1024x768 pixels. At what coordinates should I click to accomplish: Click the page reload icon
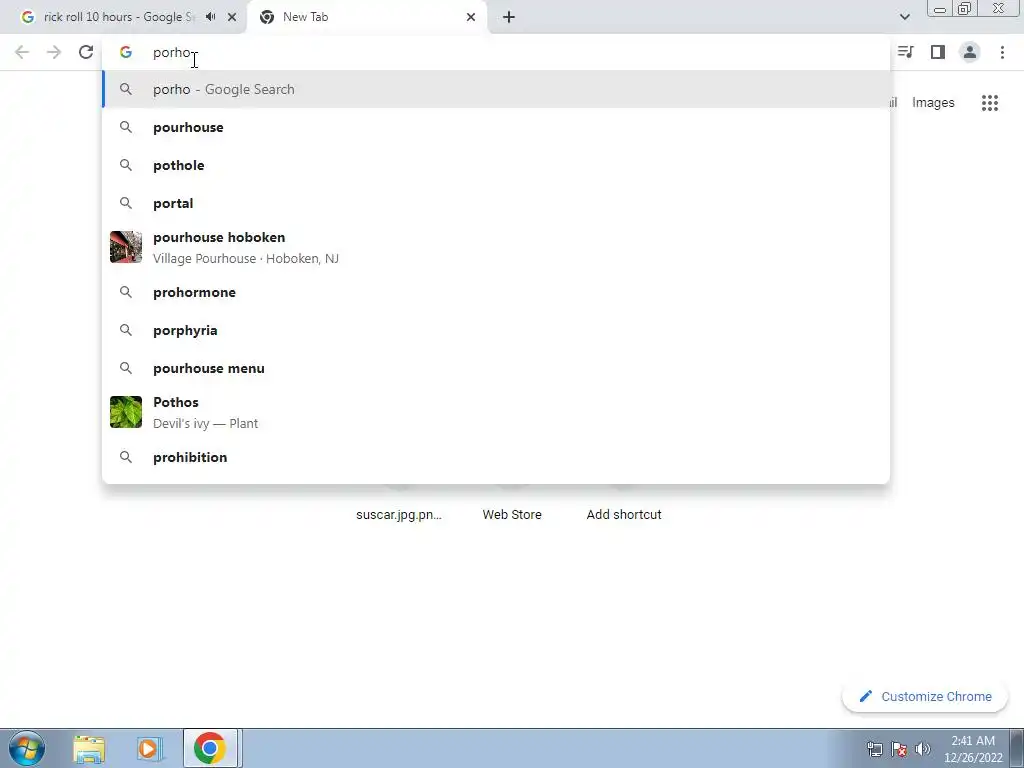[86, 52]
